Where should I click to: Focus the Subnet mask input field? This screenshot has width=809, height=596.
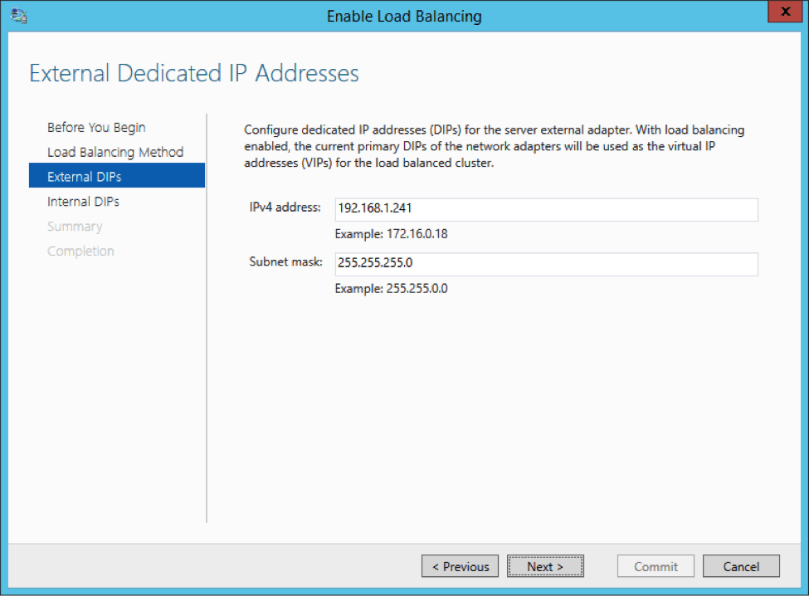(x=546, y=264)
